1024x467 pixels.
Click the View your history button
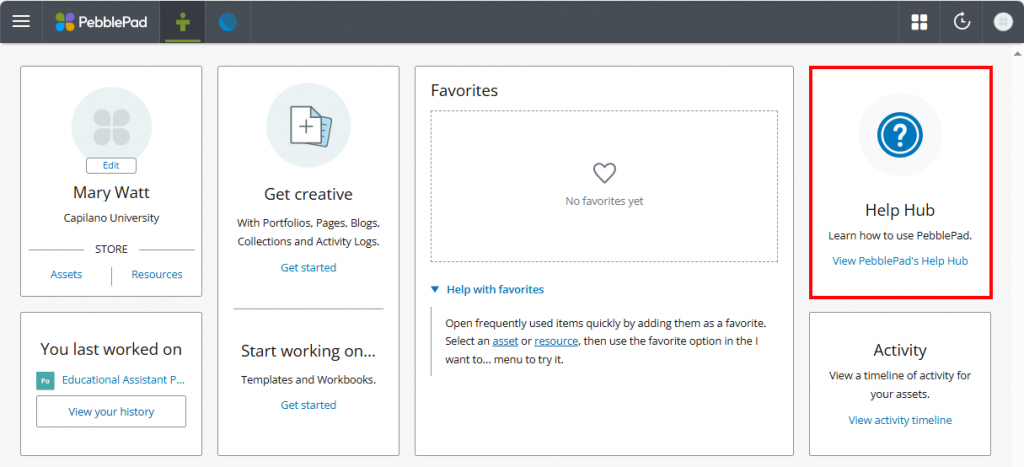pos(111,411)
